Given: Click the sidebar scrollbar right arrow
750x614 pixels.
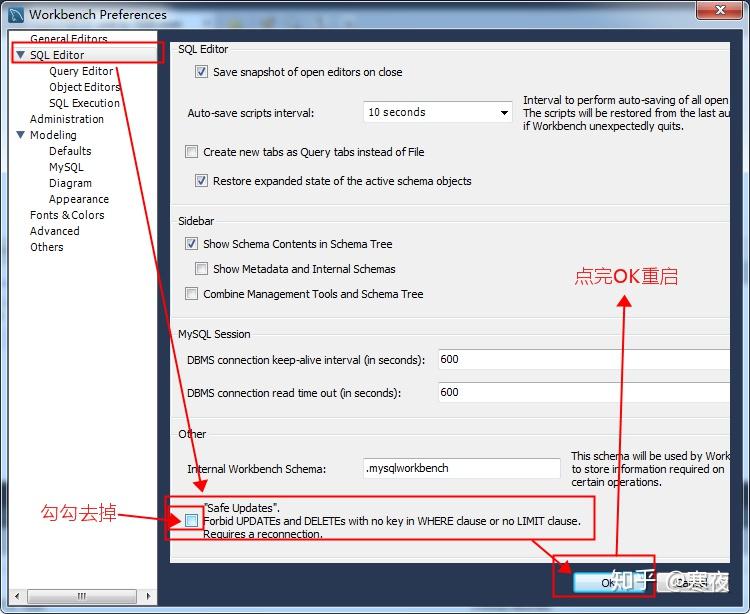Looking at the screenshot, I should [148, 596].
